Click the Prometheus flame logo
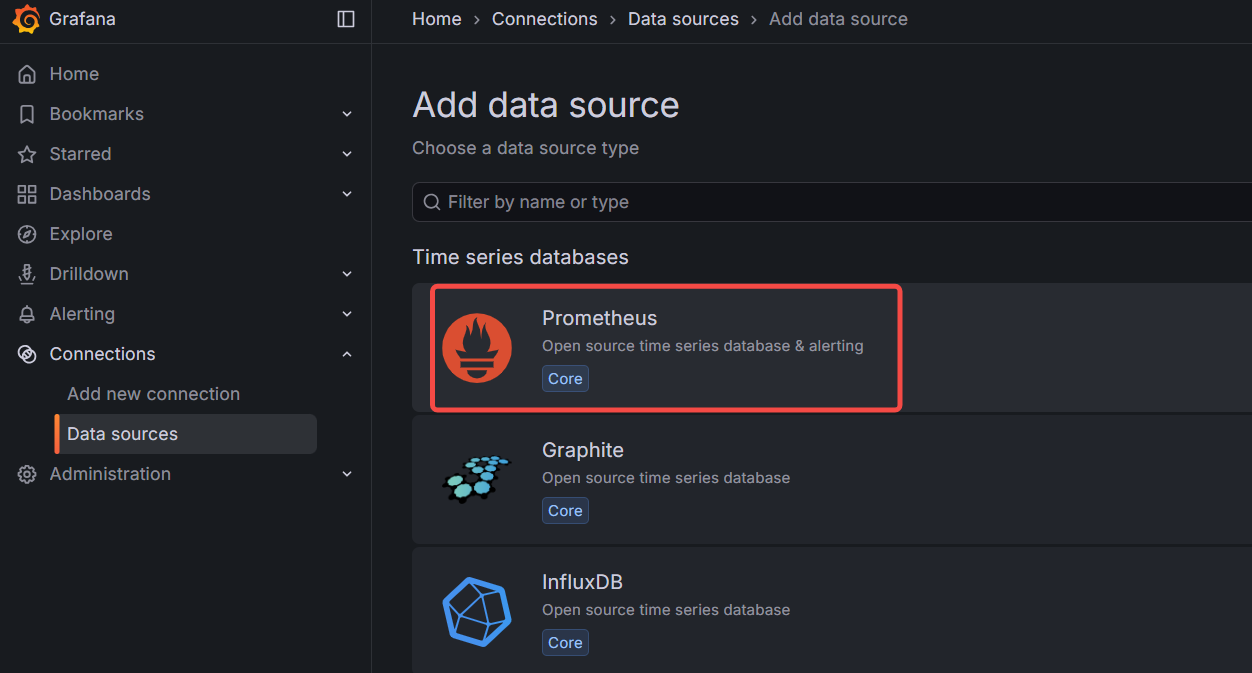The height and width of the screenshot is (673, 1252). (x=477, y=347)
